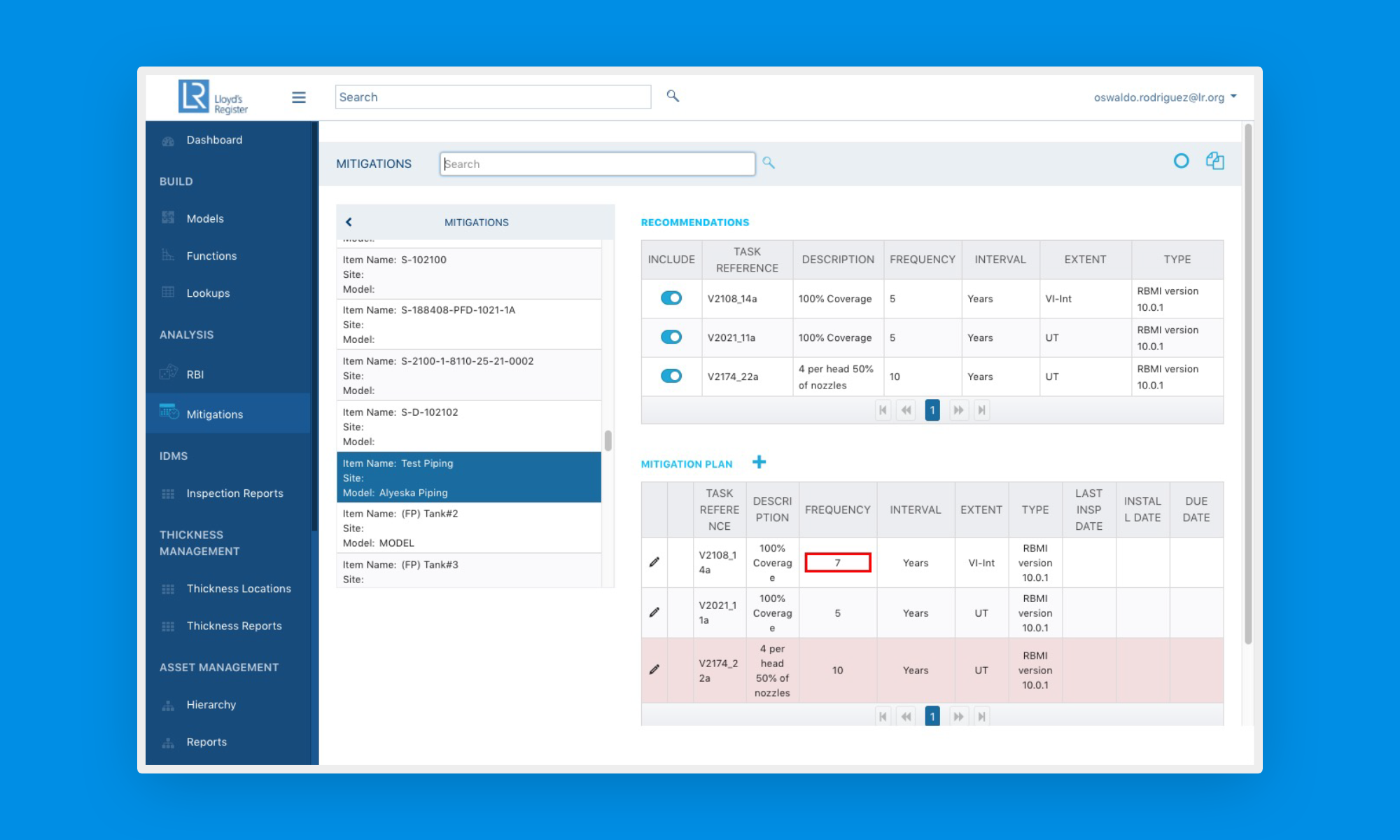Select item (FP) Tank#2 in the list

(x=469, y=528)
